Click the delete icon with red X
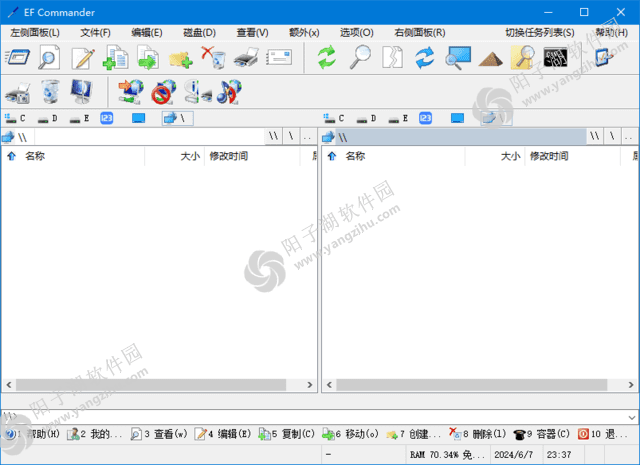 coord(213,57)
